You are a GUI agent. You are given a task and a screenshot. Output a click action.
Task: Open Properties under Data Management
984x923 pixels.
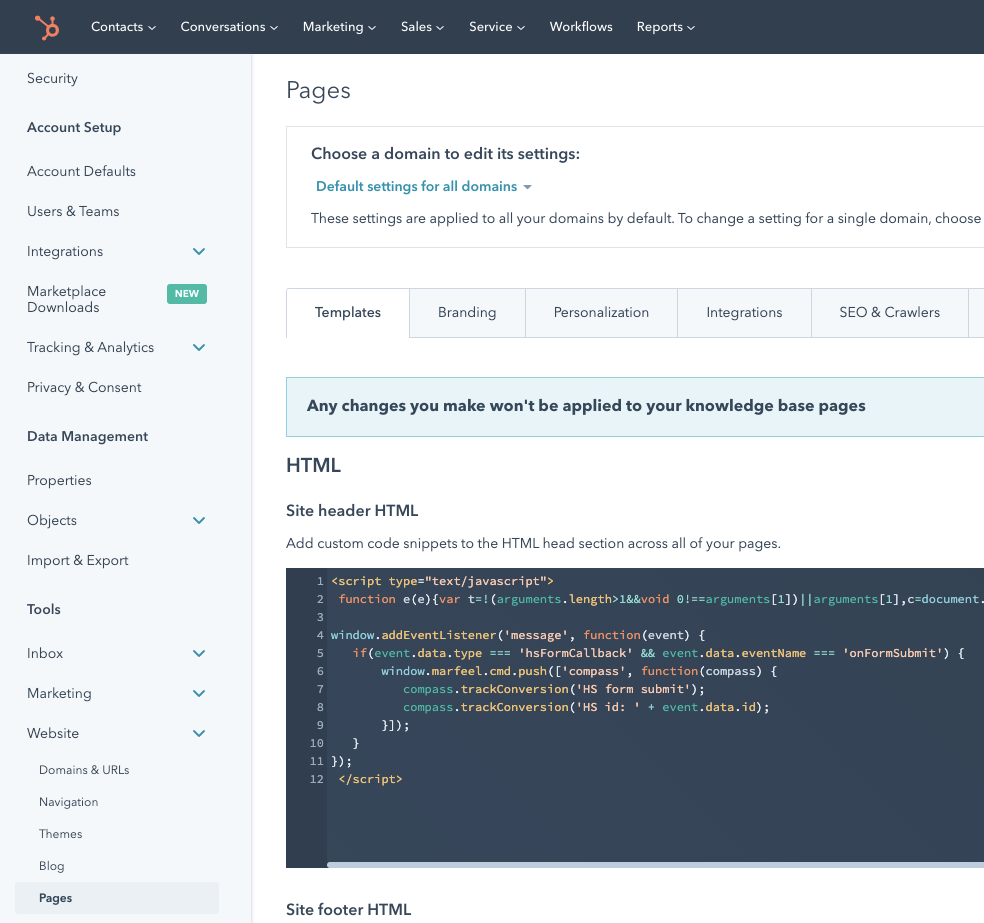coord(59,481)
